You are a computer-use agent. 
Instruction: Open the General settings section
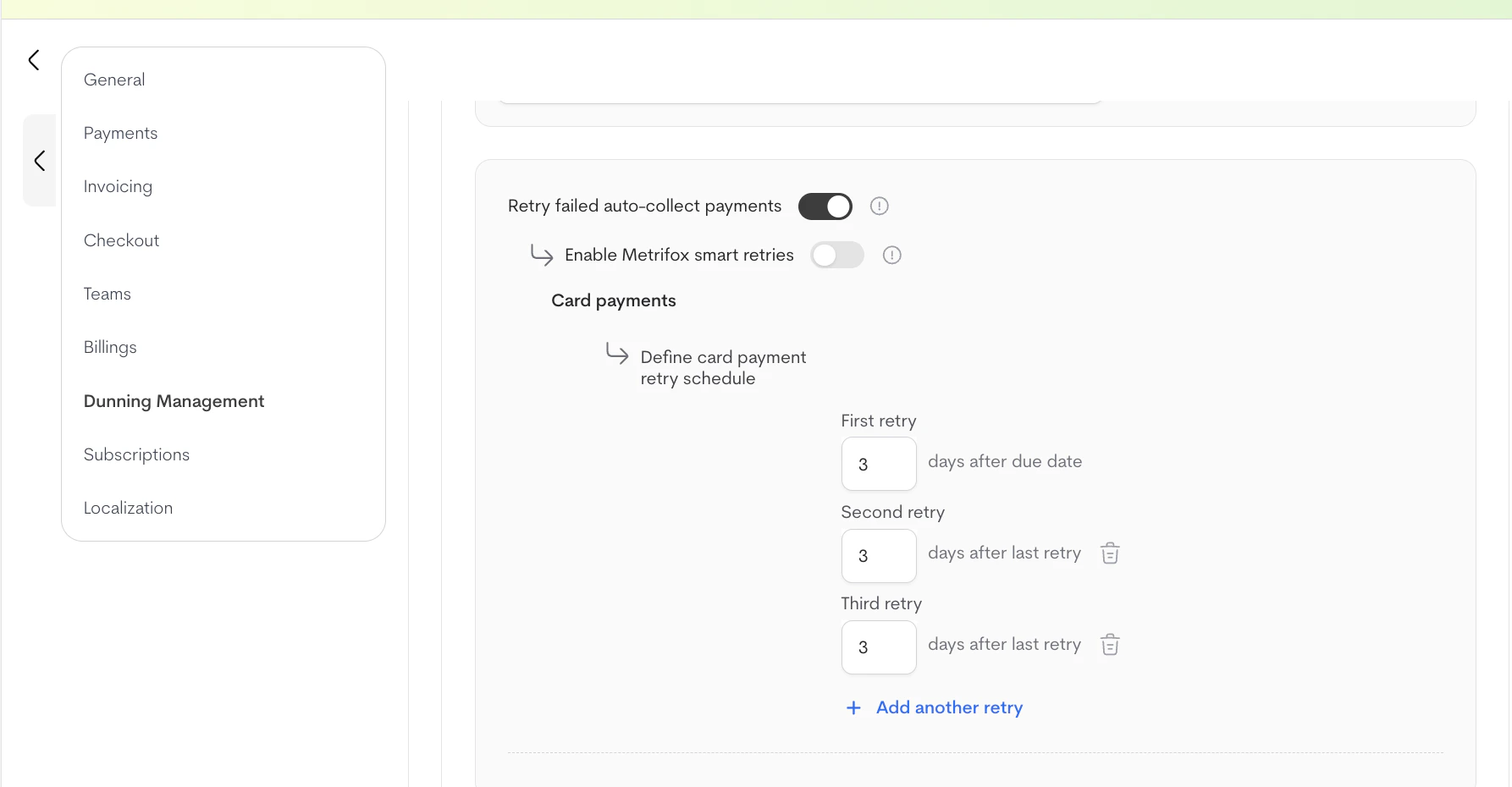pyautogui.click(x=114, y=80)
